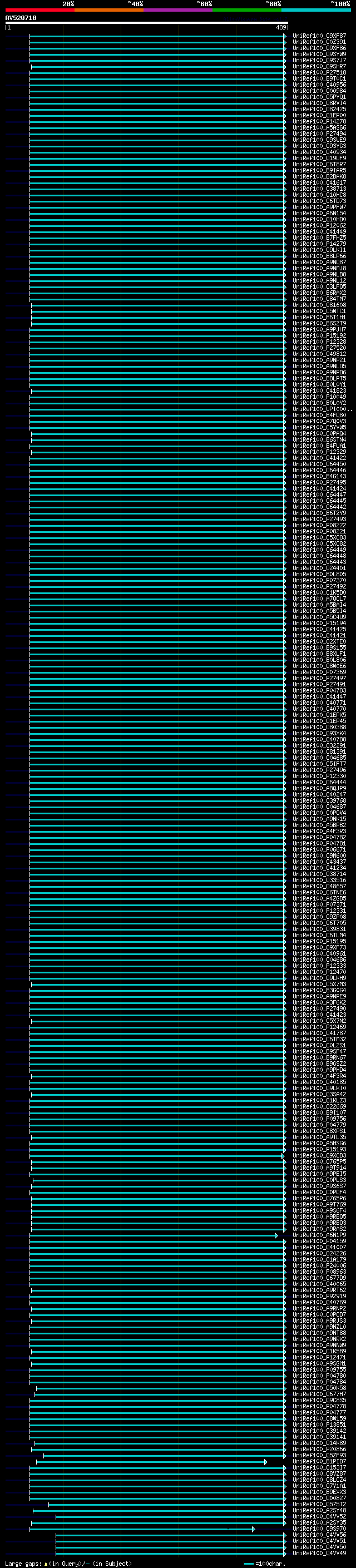Select hit label UniRef100_P27490
356x1568 pixels.
(319, 1008)
